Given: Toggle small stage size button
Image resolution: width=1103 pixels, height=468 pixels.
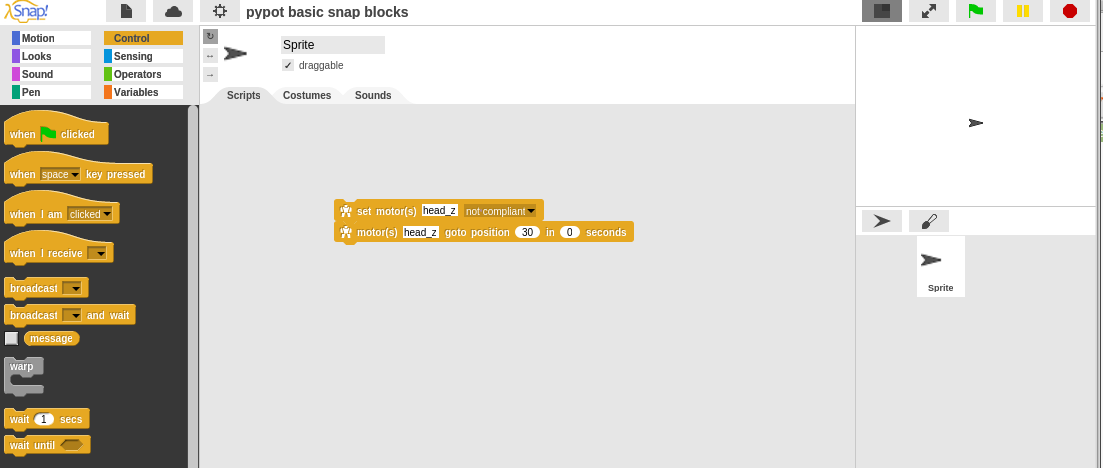Looking at the screenshot, I should 882,11.
